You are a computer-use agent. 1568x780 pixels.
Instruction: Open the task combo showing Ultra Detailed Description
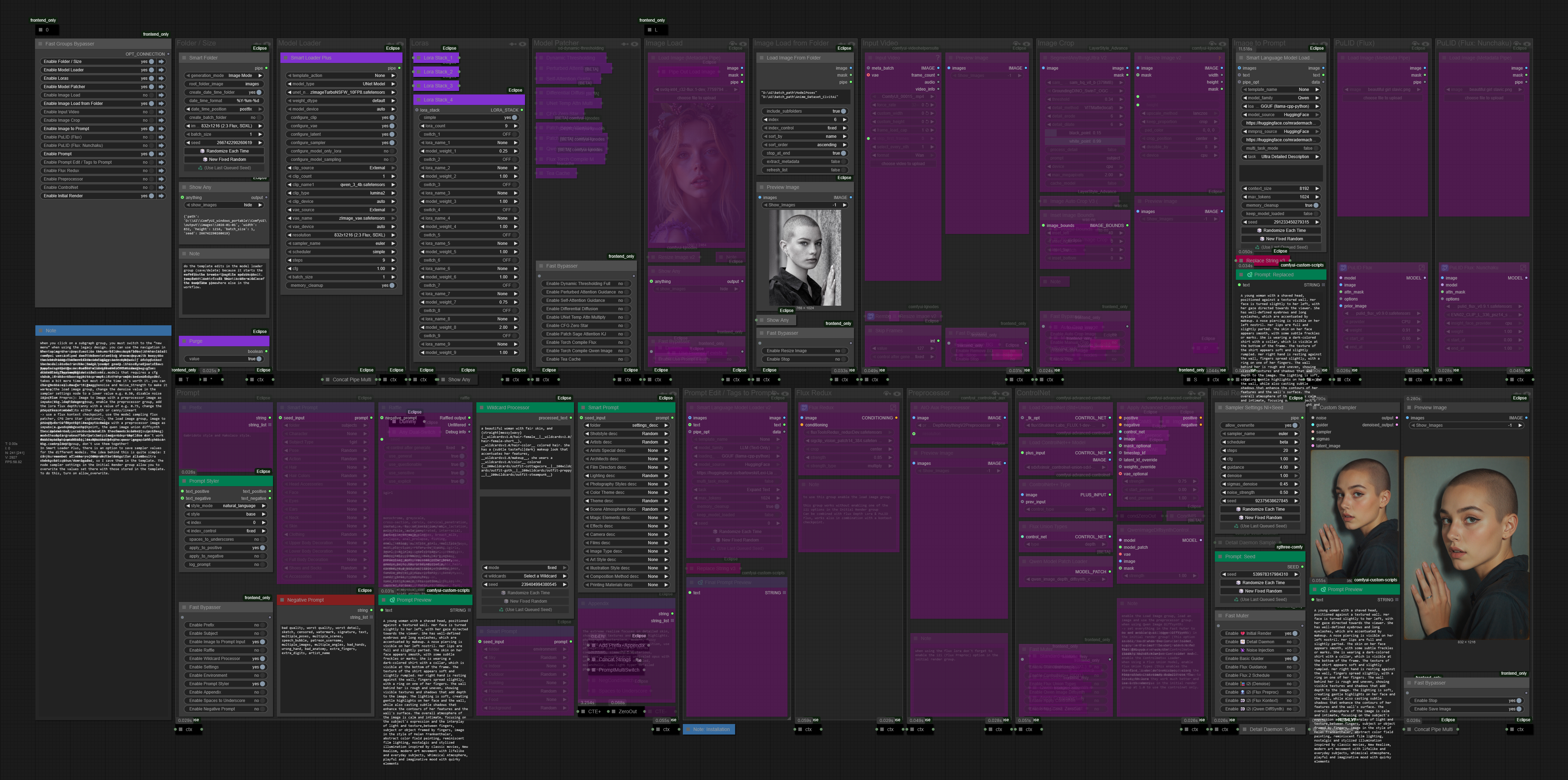click(1281, 156)
